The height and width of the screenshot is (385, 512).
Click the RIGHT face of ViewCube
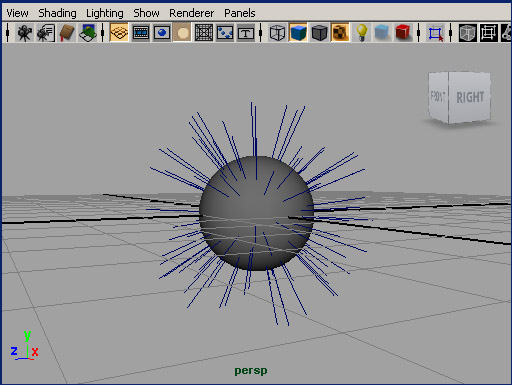(x=469, y=98)
